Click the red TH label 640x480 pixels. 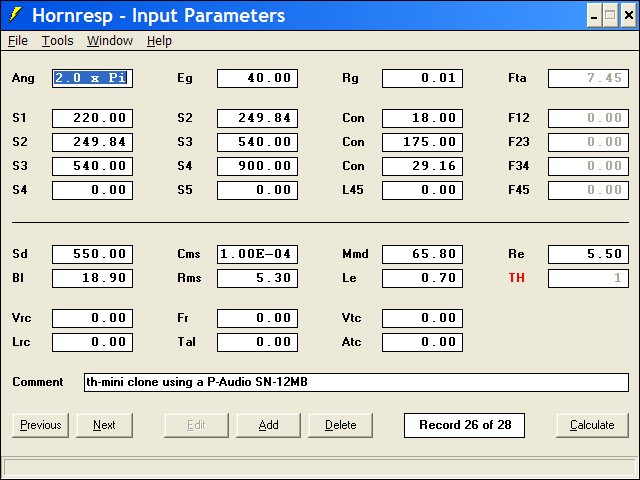coord(516,278)
